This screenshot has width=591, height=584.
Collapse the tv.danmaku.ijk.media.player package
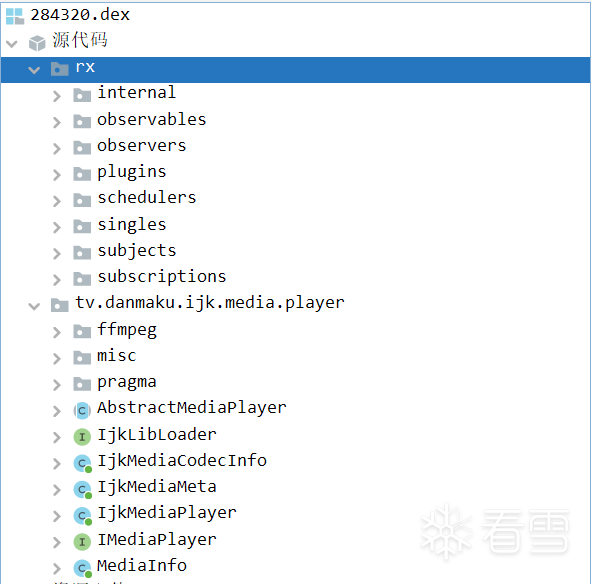tap(34, 306)
